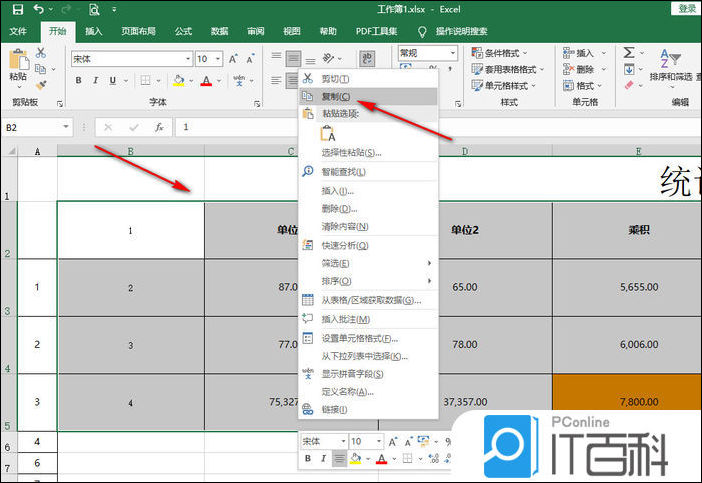Click the Save icon in the title bar
Image resolution: width=702 pixels, height=483 pixels.
click(x=15, y=9)
